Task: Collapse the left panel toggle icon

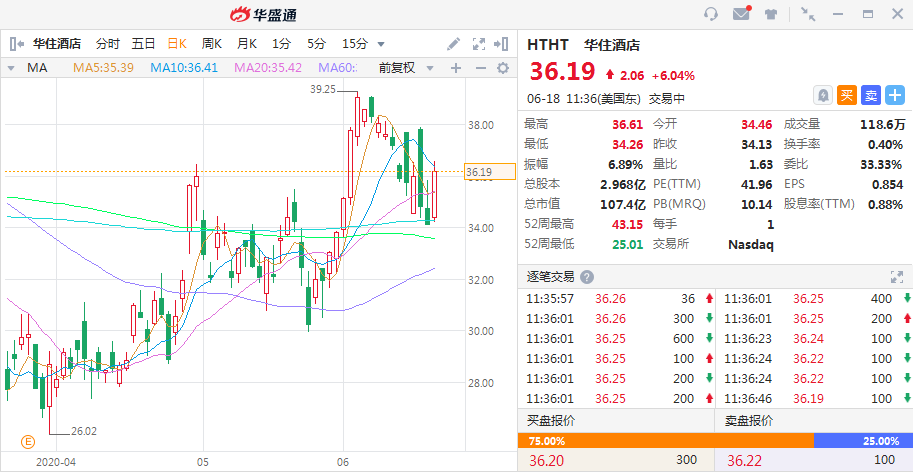Action: pyautogui.click(x=17, y=44)
